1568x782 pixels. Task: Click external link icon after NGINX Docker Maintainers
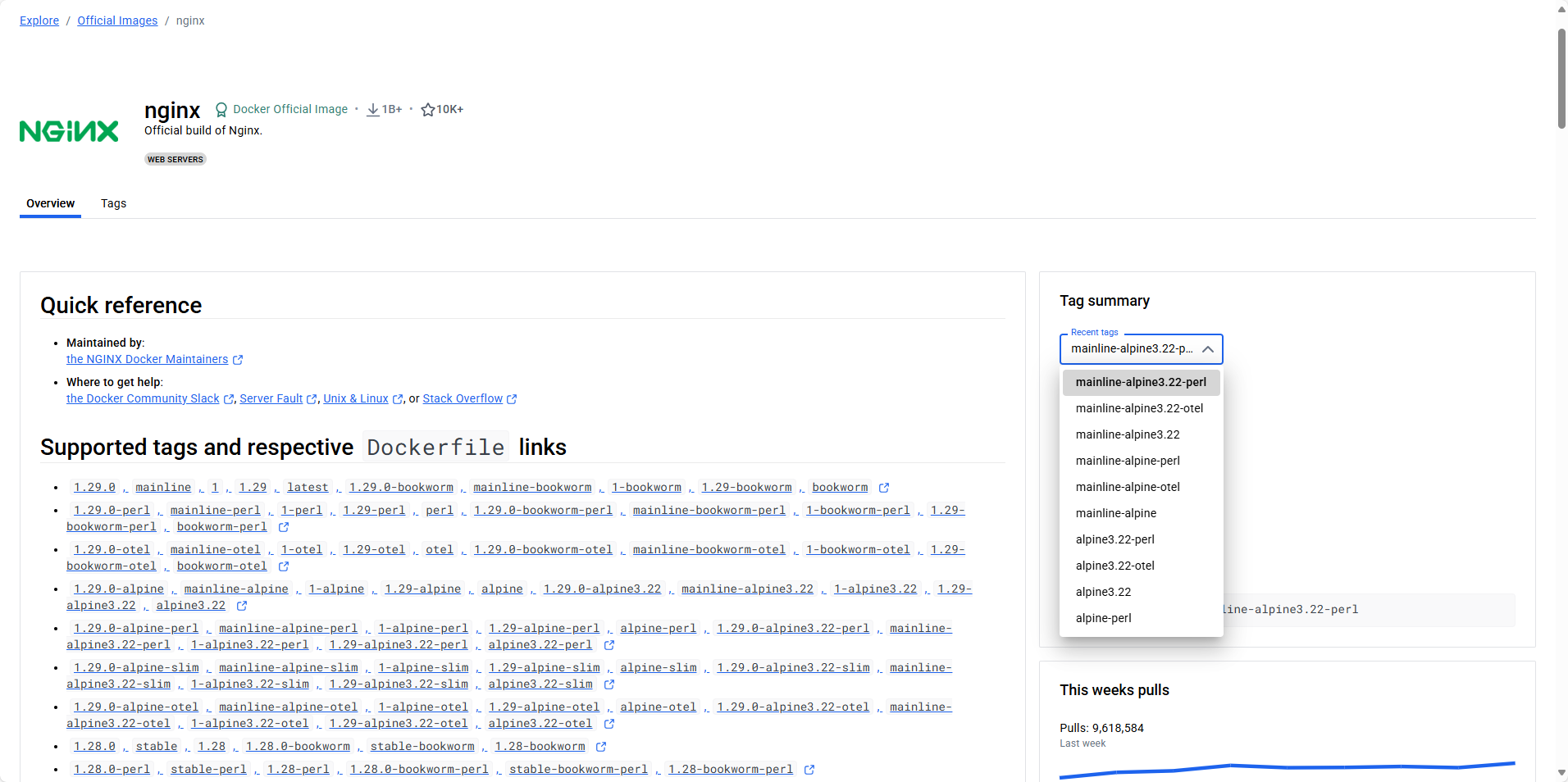tap(238, 360)
